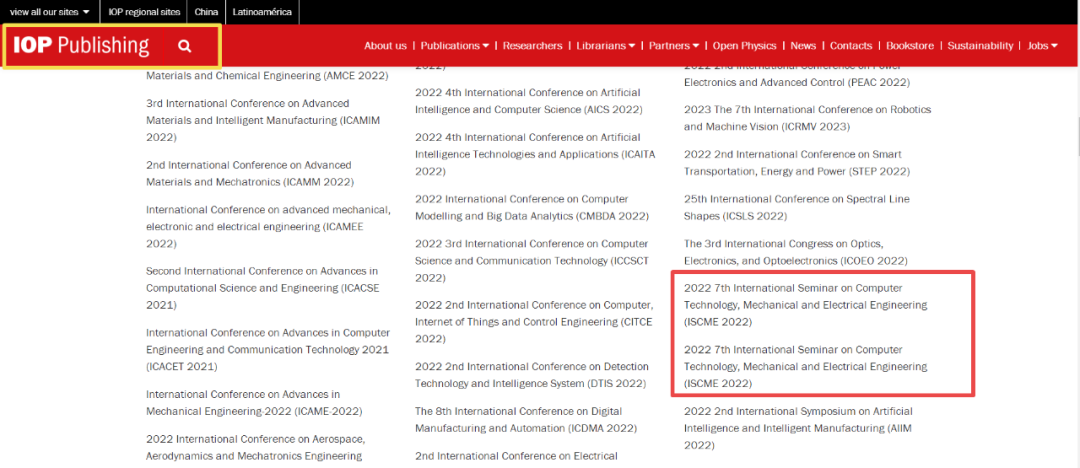The height and width of the screenshot is (468, 1080).
Task: Select IOP regional sites in top bar
Action: tap(144, 12)
